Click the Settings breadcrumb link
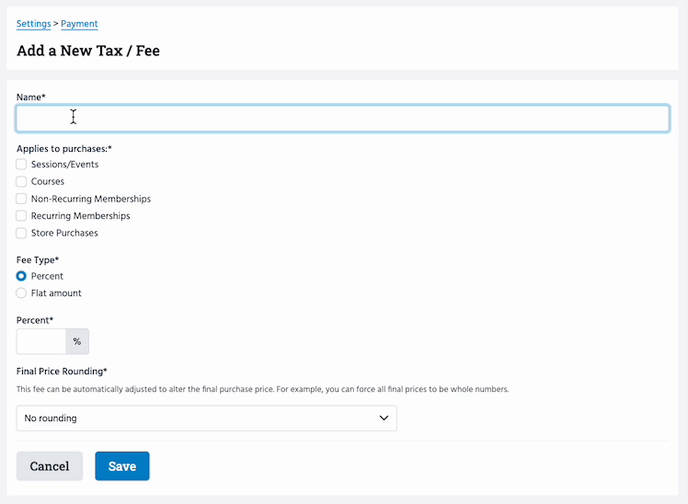The width and height of the screenshot is (688, 504). click(x=34, y=23)
